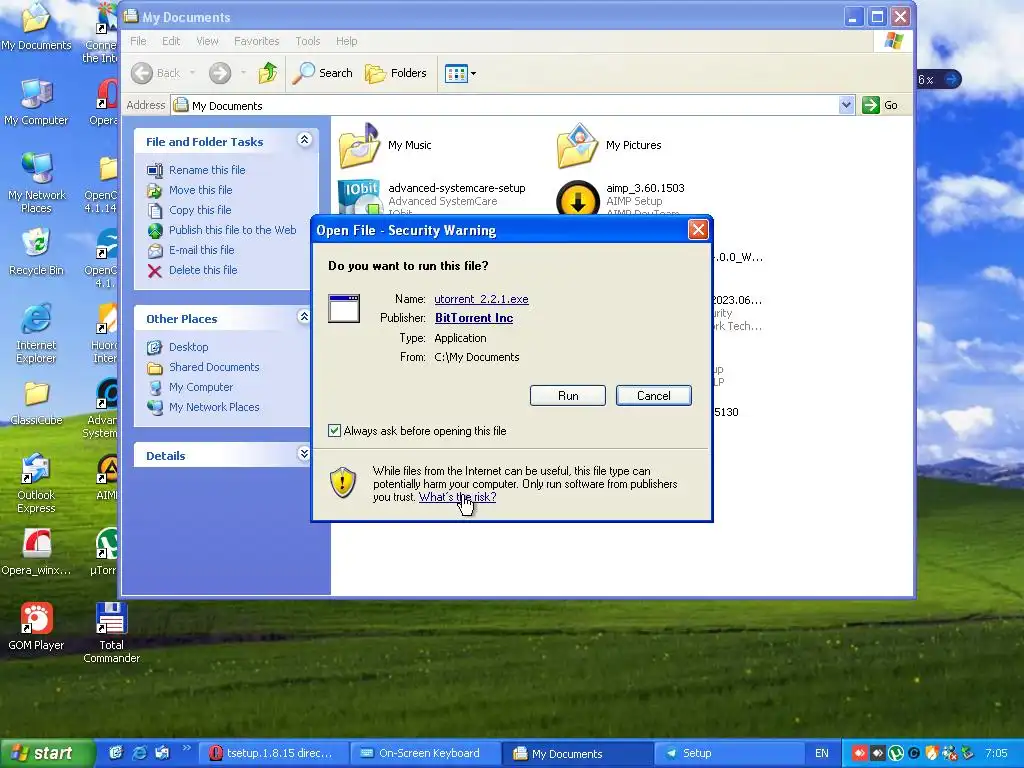
Task: Click the uTorrent green tray icon
Action: 896,754
